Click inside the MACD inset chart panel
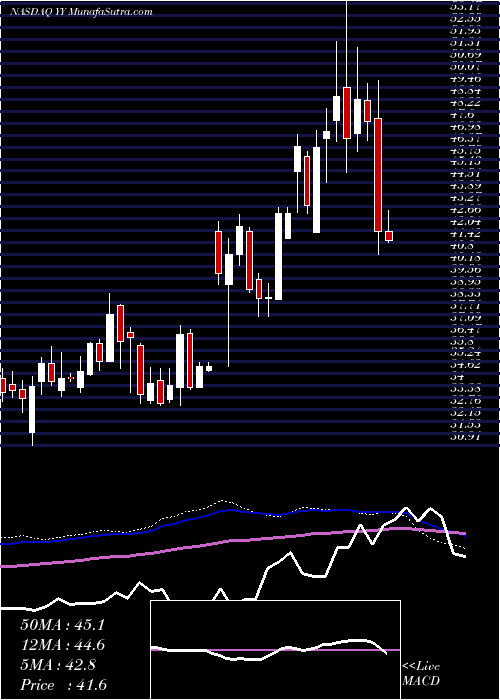Screen dimensions: 500x700 tap(275, 650)
